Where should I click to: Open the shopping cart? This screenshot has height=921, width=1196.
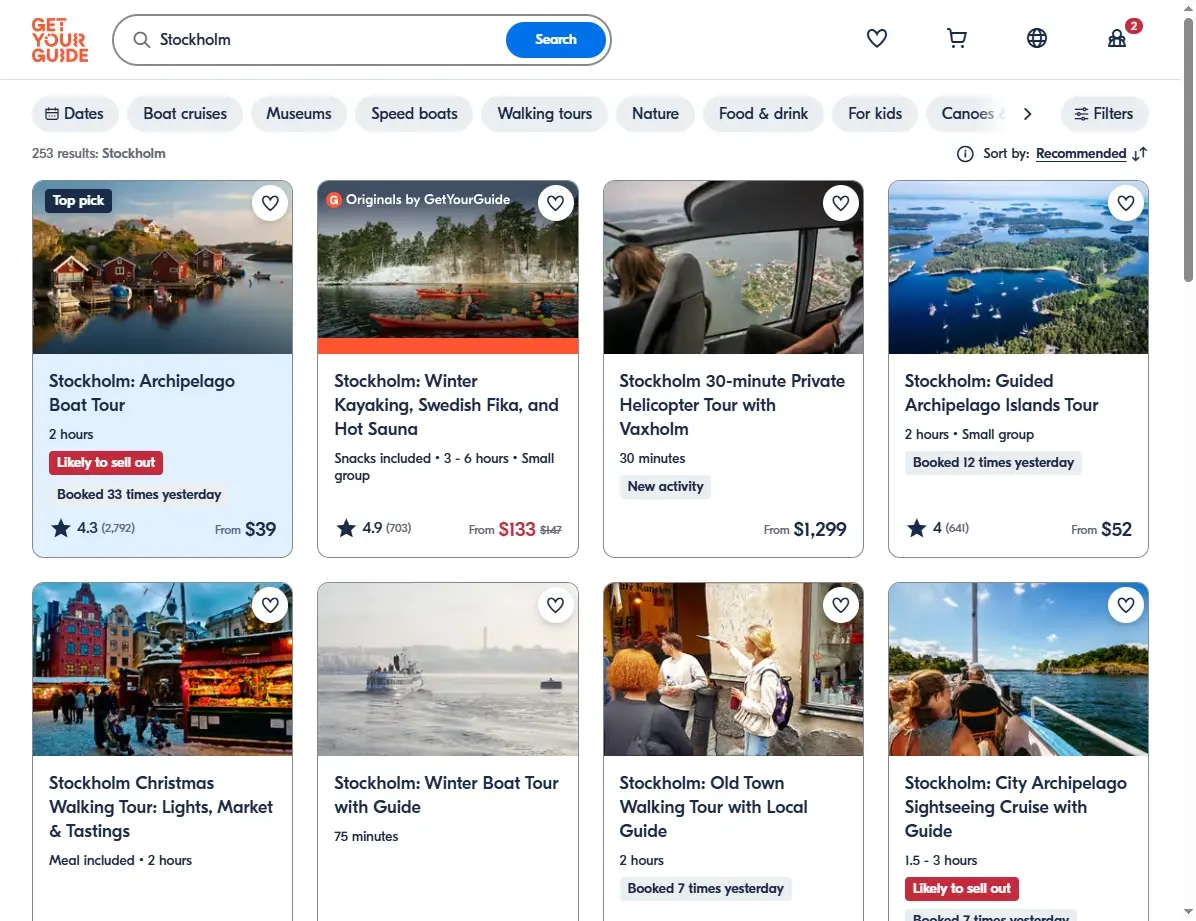956,38
